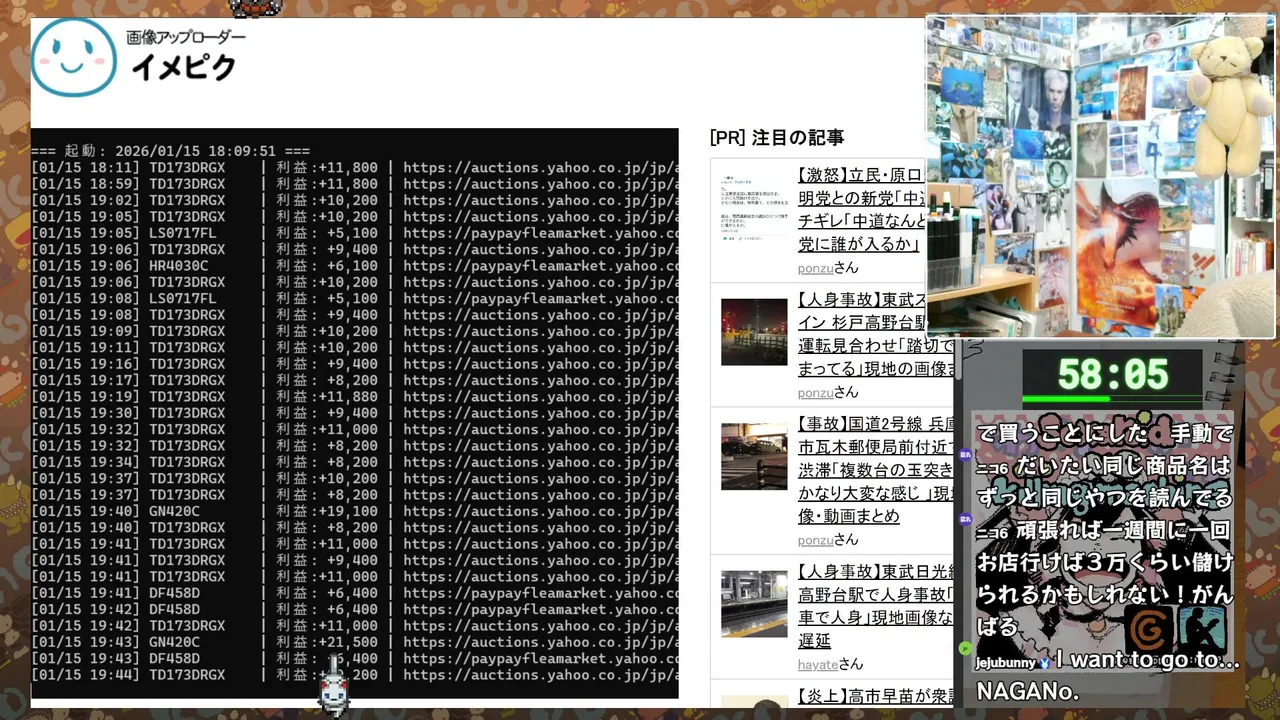
Task: Click the [01/15 19:08] LS0717FL log row
Action: tap(354, 298)
